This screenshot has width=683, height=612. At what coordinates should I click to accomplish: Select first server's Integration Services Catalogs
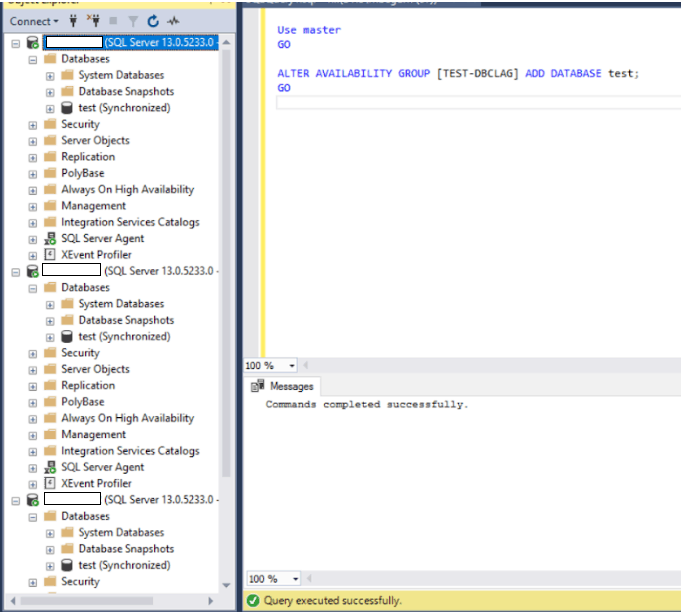130,222
